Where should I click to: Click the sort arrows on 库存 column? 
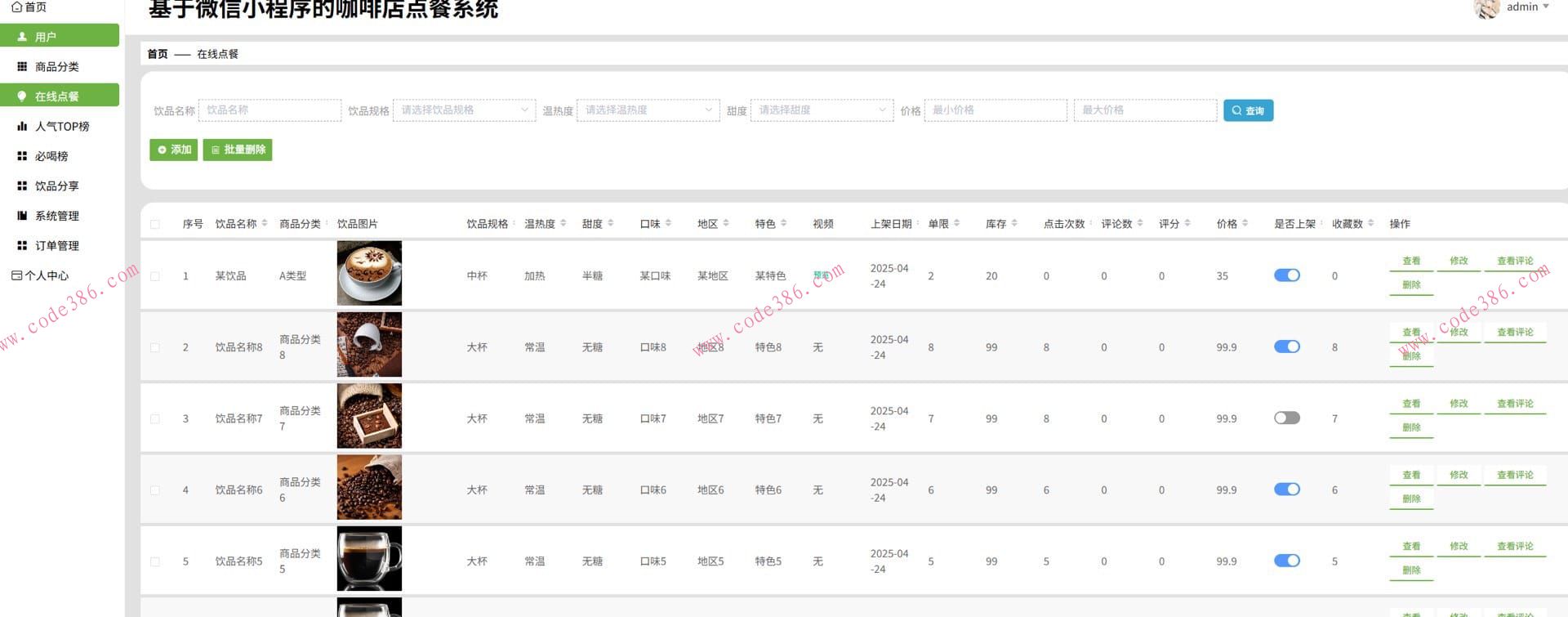(1014, 223)
